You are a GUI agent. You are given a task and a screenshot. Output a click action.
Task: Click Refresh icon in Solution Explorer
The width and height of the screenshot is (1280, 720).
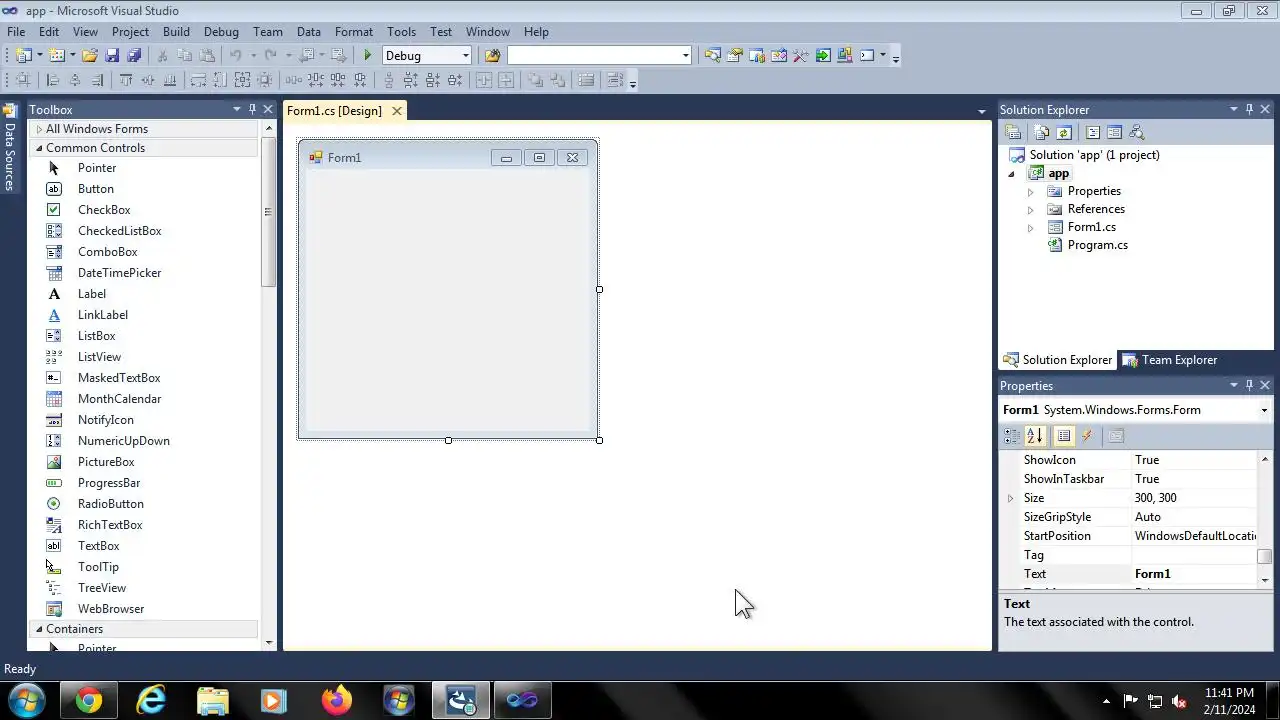pos(1064,132)
